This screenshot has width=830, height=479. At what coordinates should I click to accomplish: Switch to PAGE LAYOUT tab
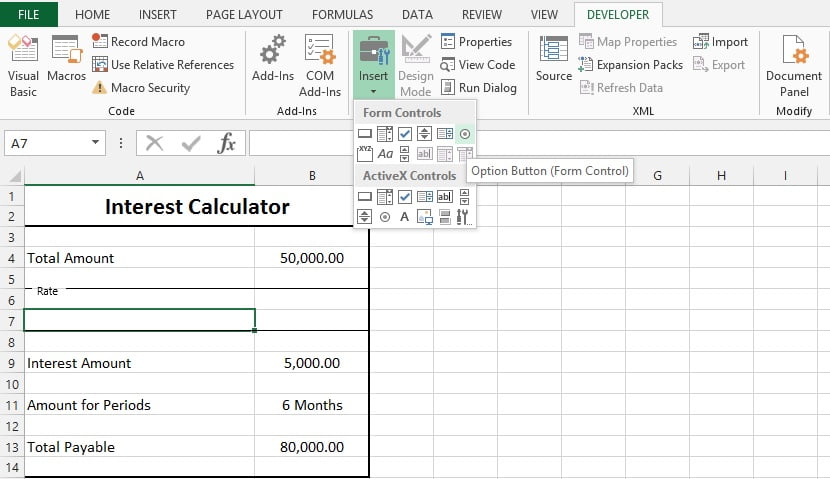tap(244, 14)
